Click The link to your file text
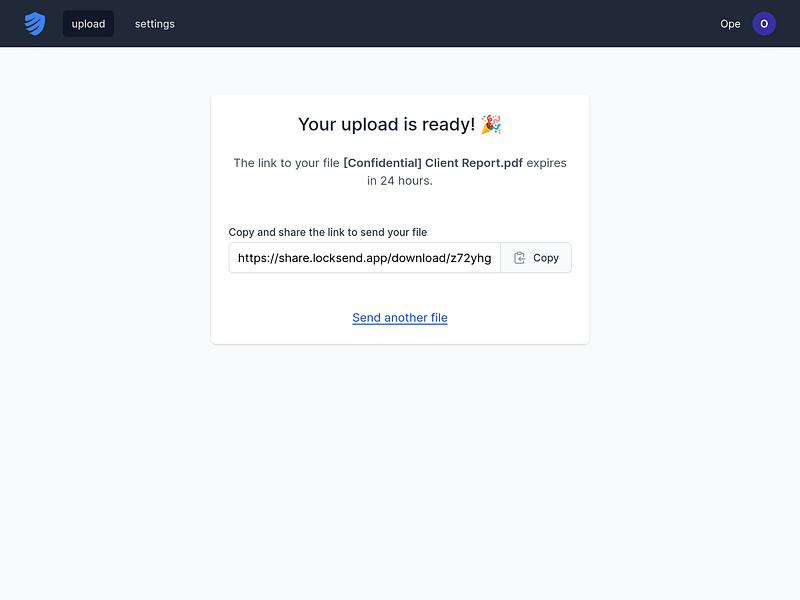This screenshot has height=600, width=800. click(x=286, y=163)
